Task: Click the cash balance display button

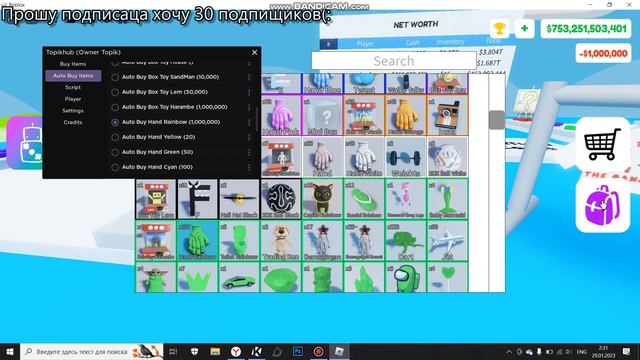Action: tap(586, 29)
